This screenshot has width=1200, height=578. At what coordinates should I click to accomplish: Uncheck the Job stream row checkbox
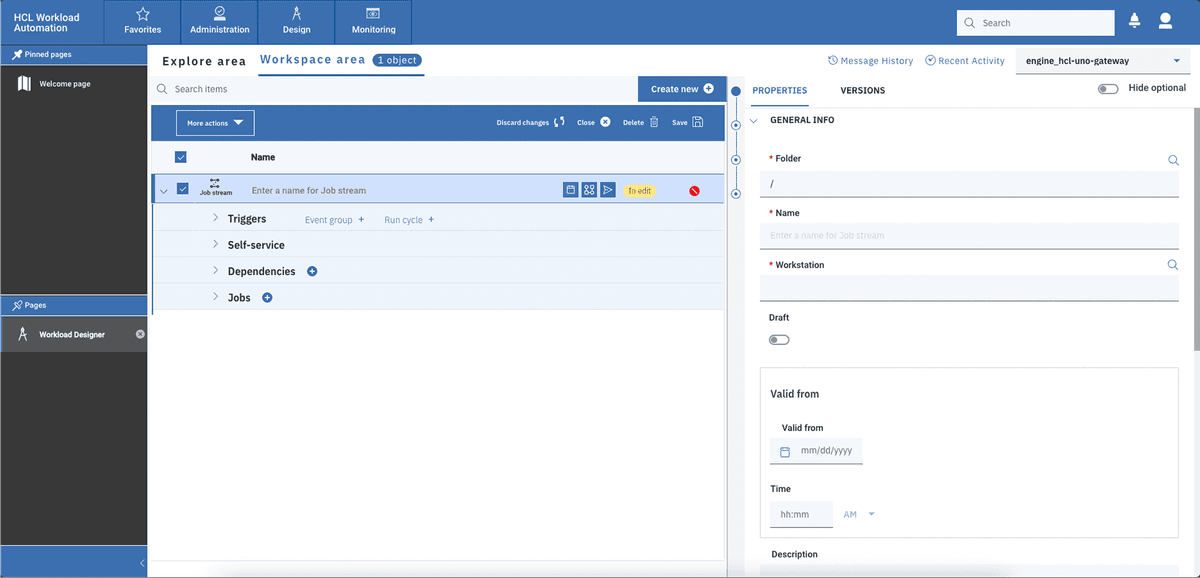tap(182, 188)
